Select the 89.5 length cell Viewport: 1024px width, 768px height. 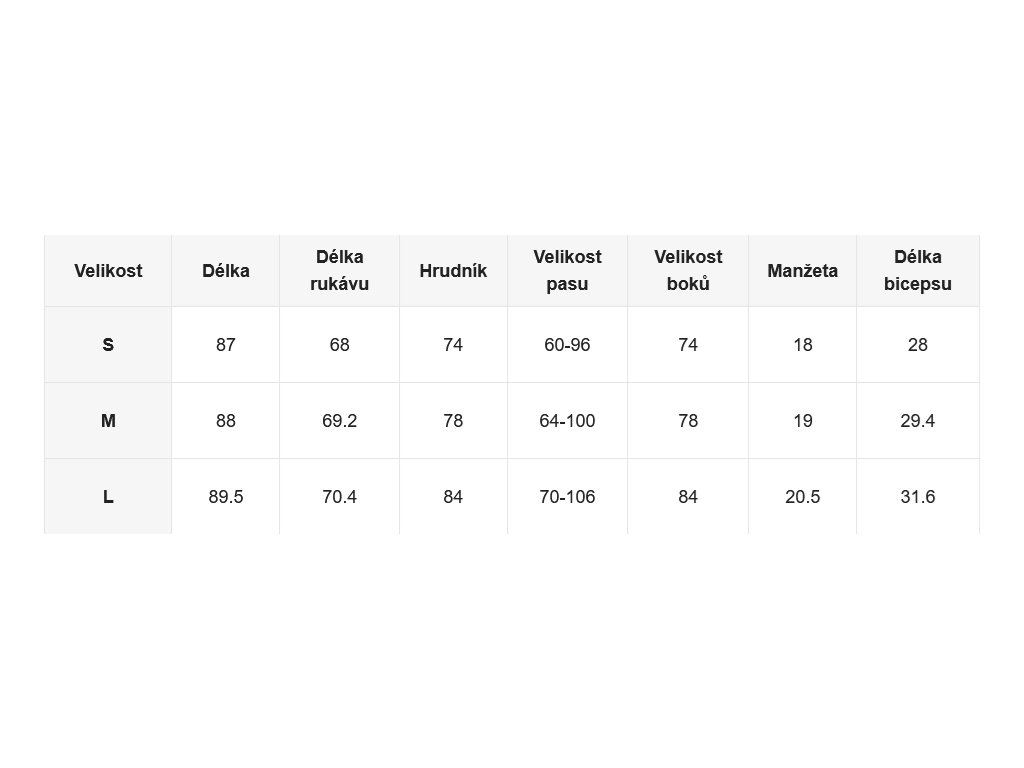[225, 496]
